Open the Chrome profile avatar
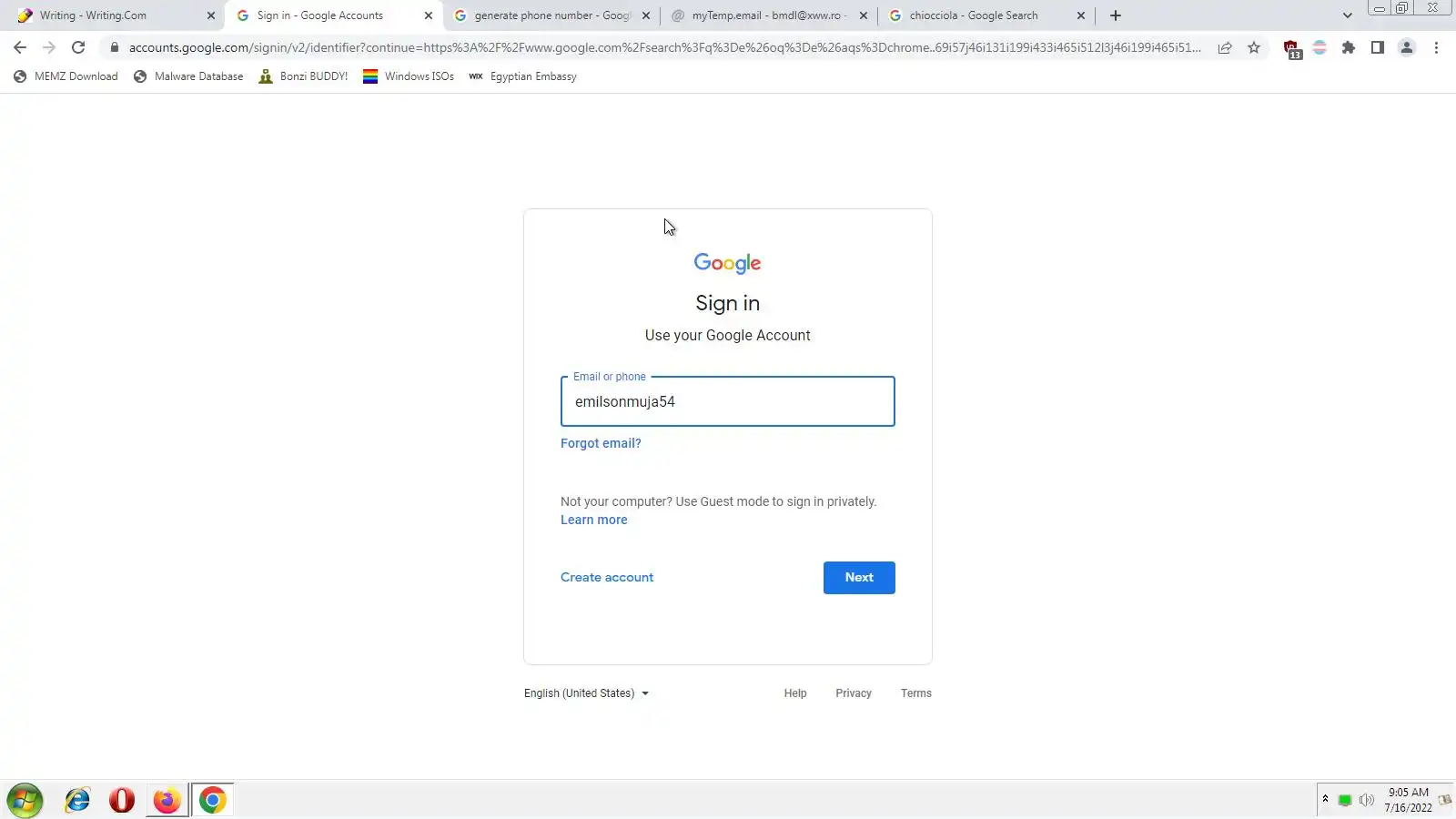1456x819 pixels. pyautogui.click(x=1407, y=47)
